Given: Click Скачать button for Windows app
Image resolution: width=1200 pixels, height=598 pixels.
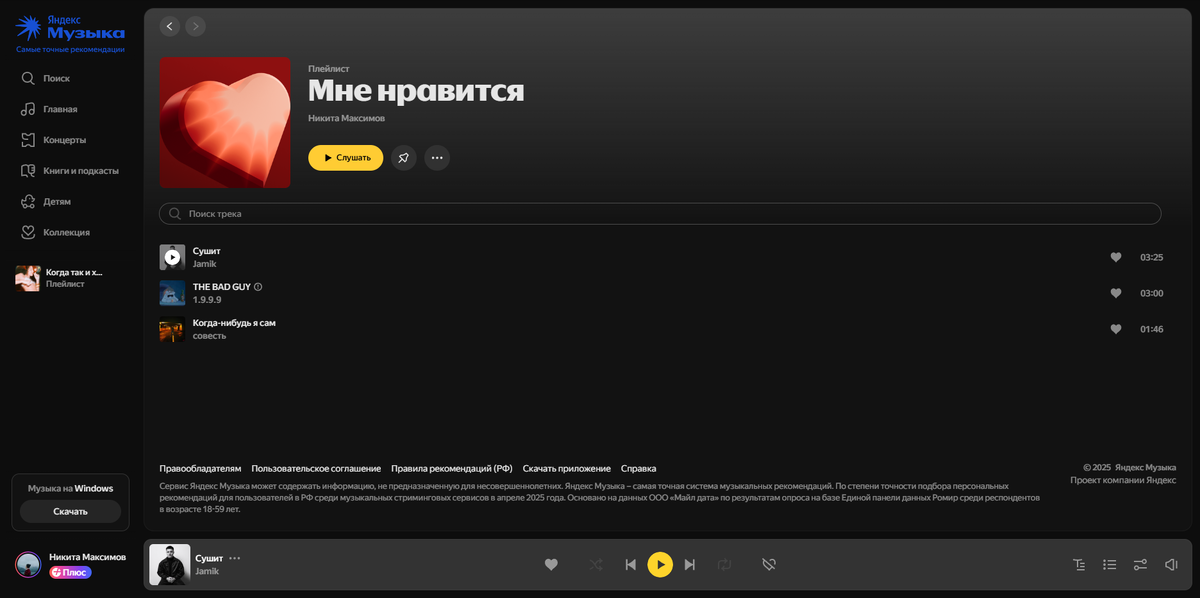Looking at the screenshot, I should tap(70, 511).
